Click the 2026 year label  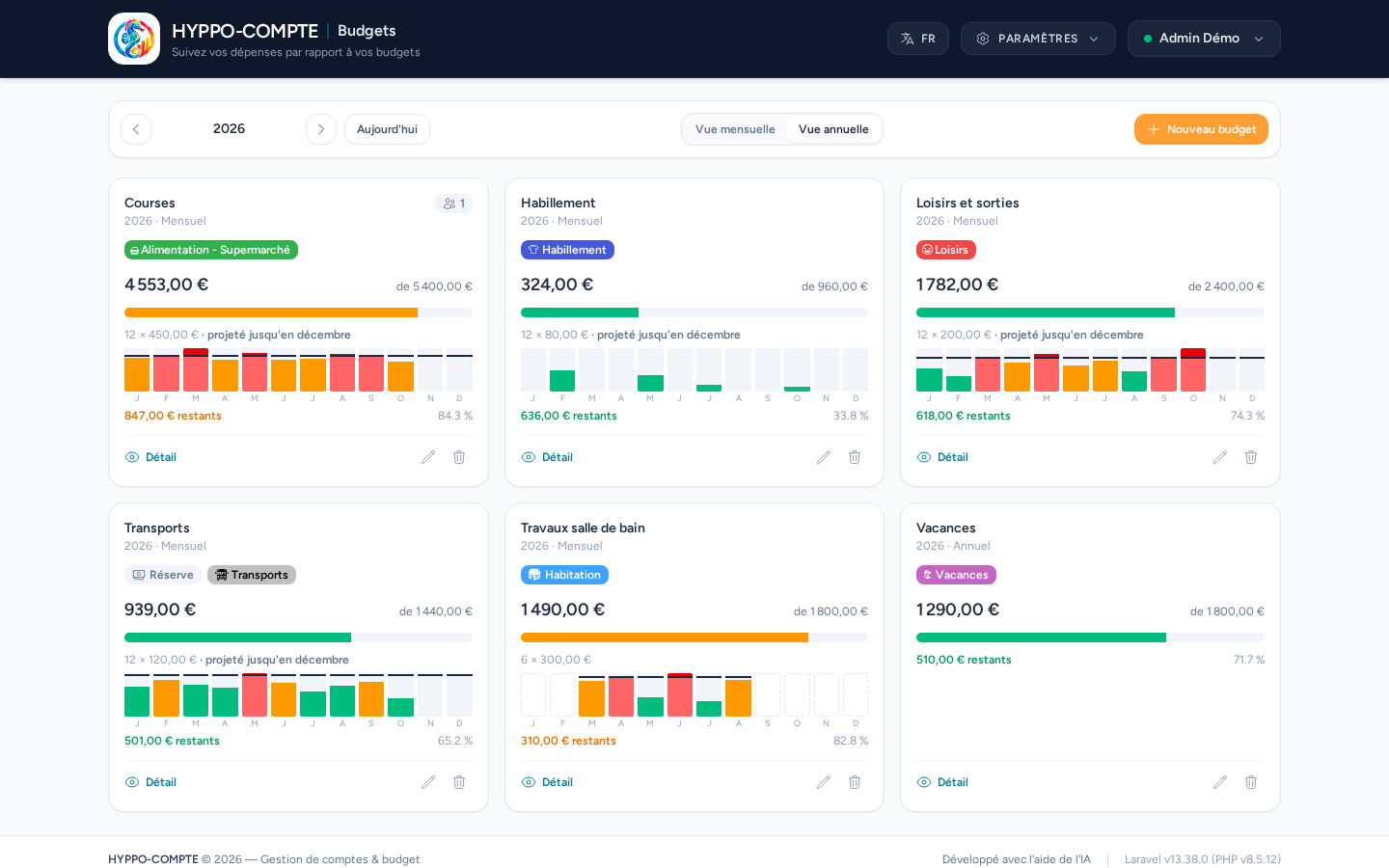(229, 128)
